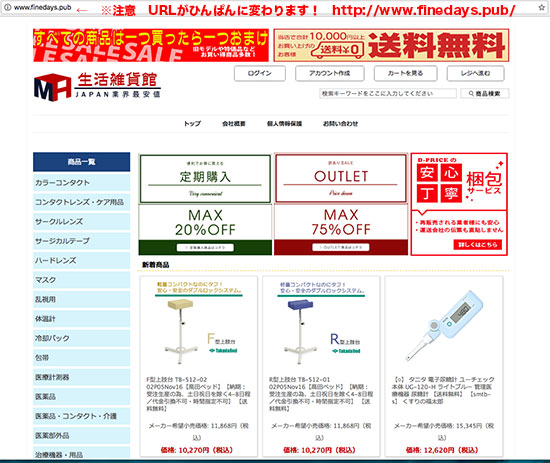Focus the keyword search input field
Image resolution: width=550 pixels, height=463 pixels.
388,94
